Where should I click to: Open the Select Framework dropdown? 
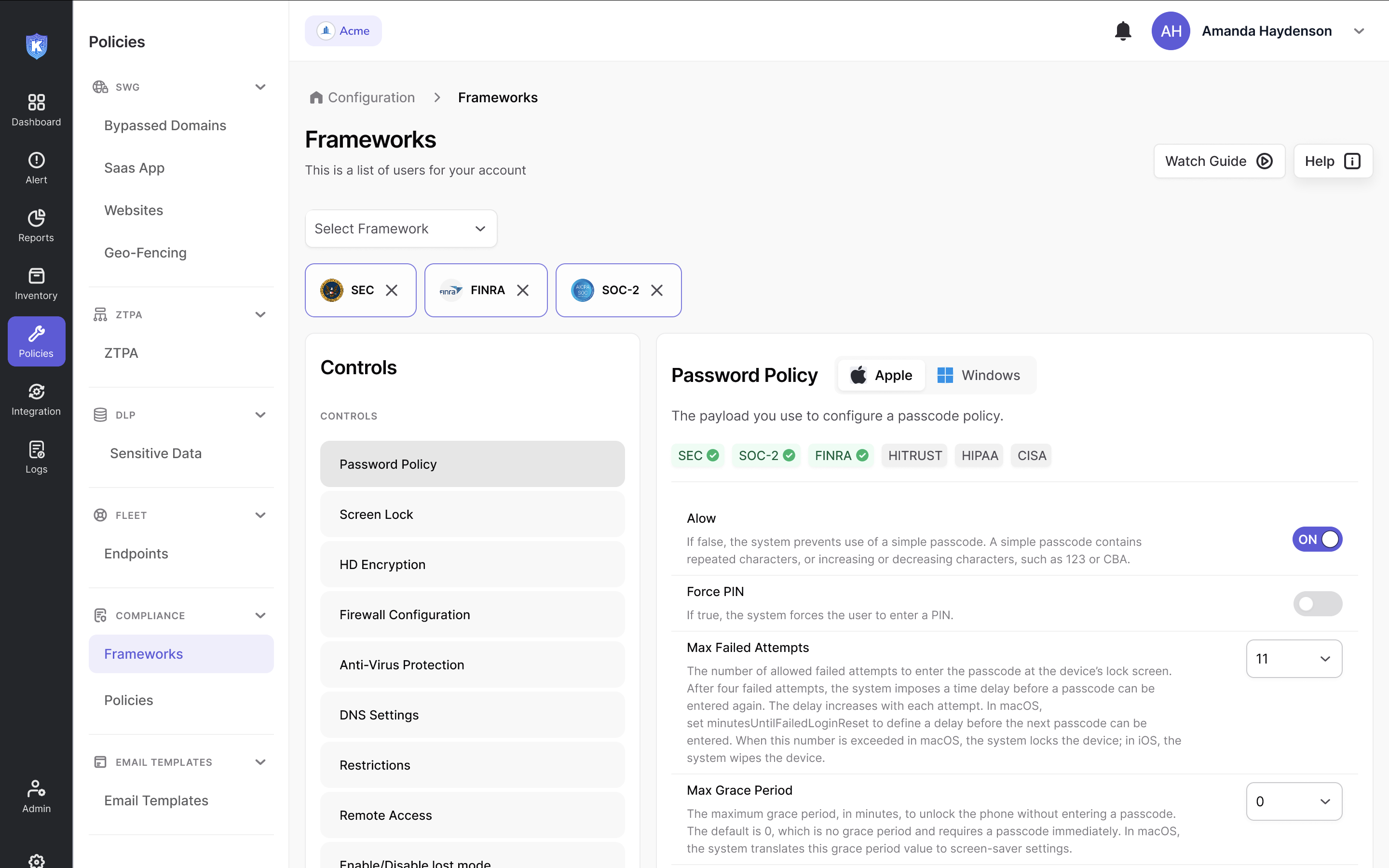click(x=401, y=229)
